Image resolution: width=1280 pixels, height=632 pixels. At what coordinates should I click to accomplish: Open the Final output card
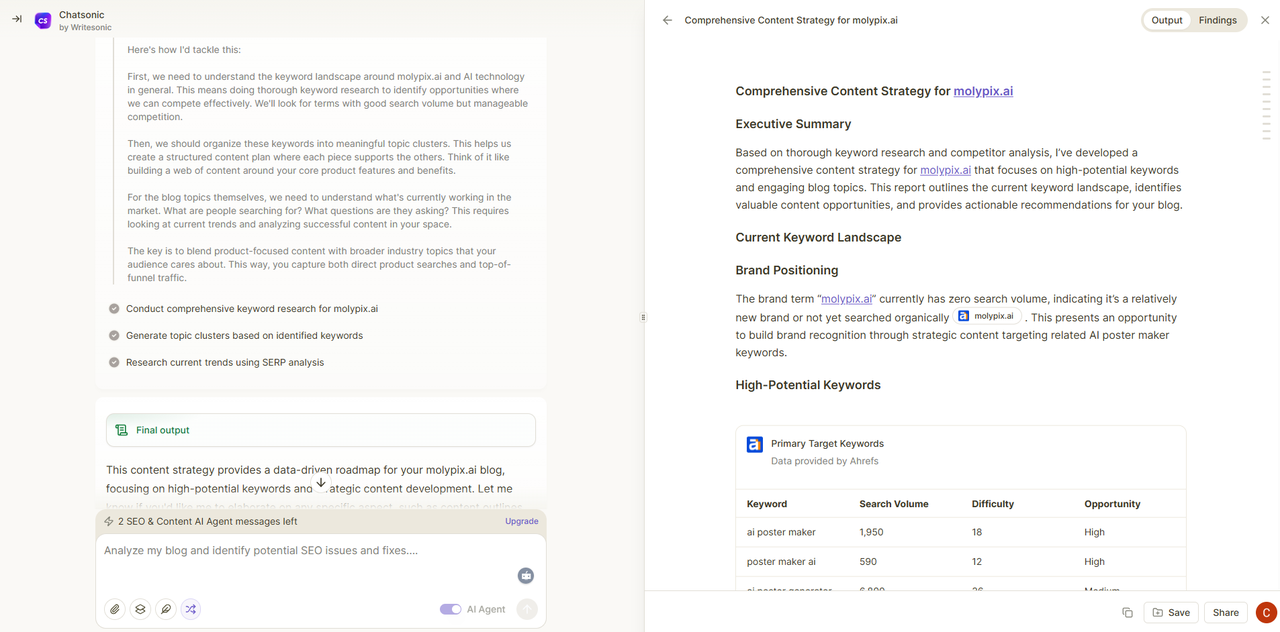point(321,430)
